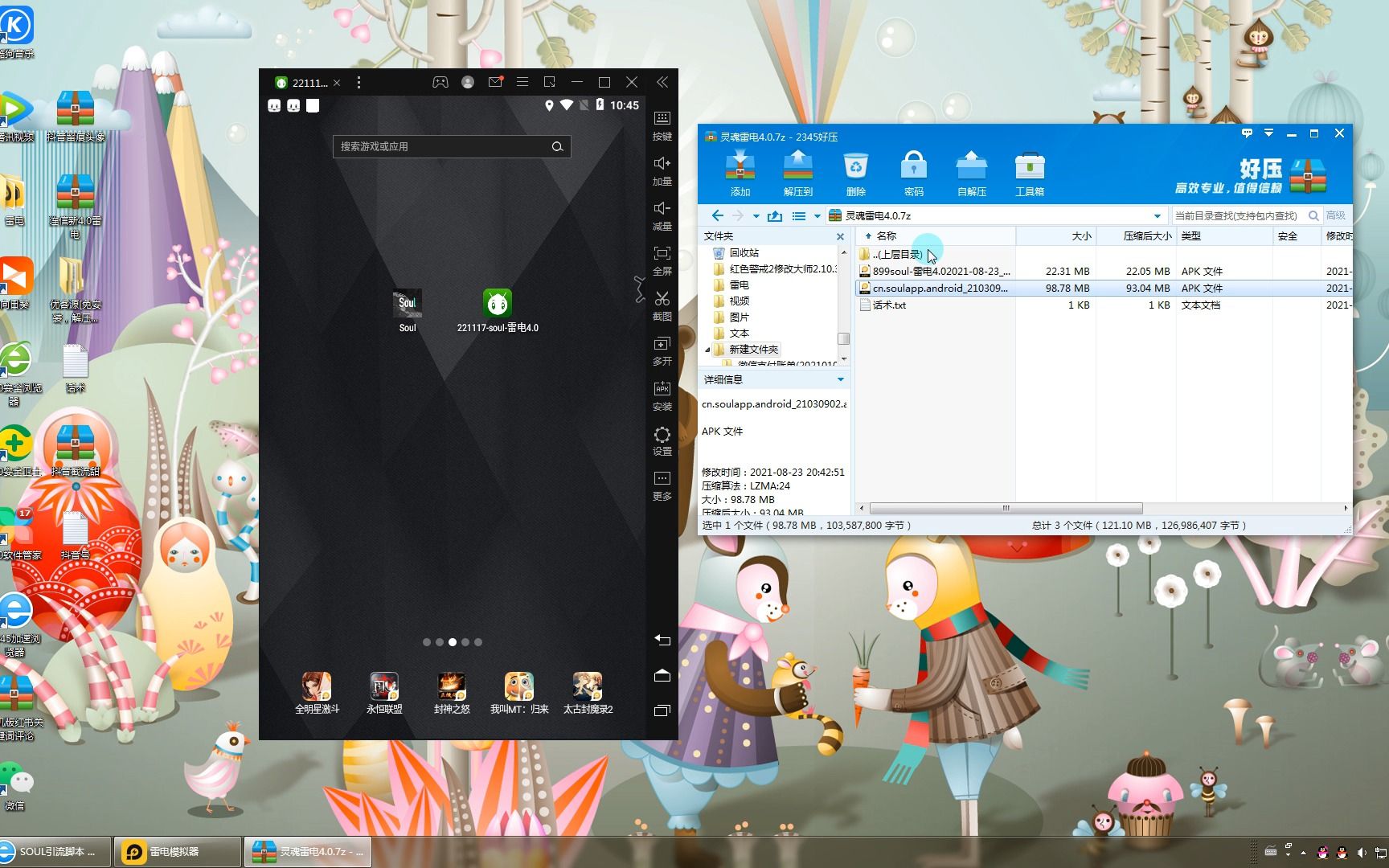
Task: Open the 工具箱 (Toolbox) icon
Action: pyautogui.click(x=1029, y=174)
